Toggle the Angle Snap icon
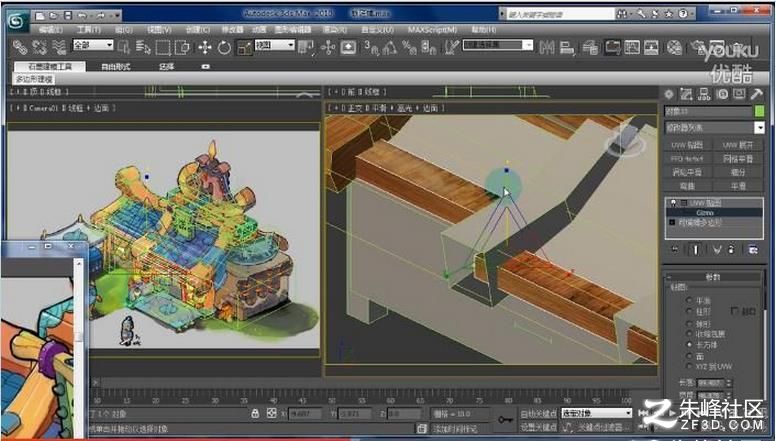This screenshot has width=776, height=441. [390, 48]
